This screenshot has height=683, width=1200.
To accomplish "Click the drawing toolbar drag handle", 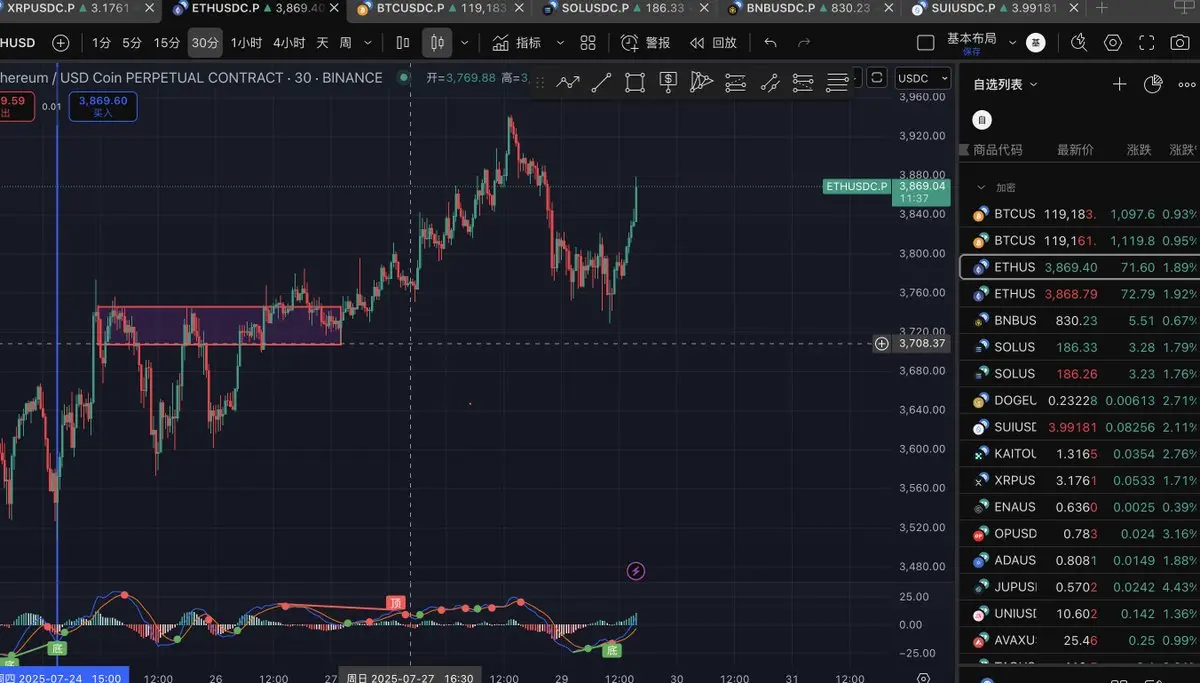I will pos(540,82).
